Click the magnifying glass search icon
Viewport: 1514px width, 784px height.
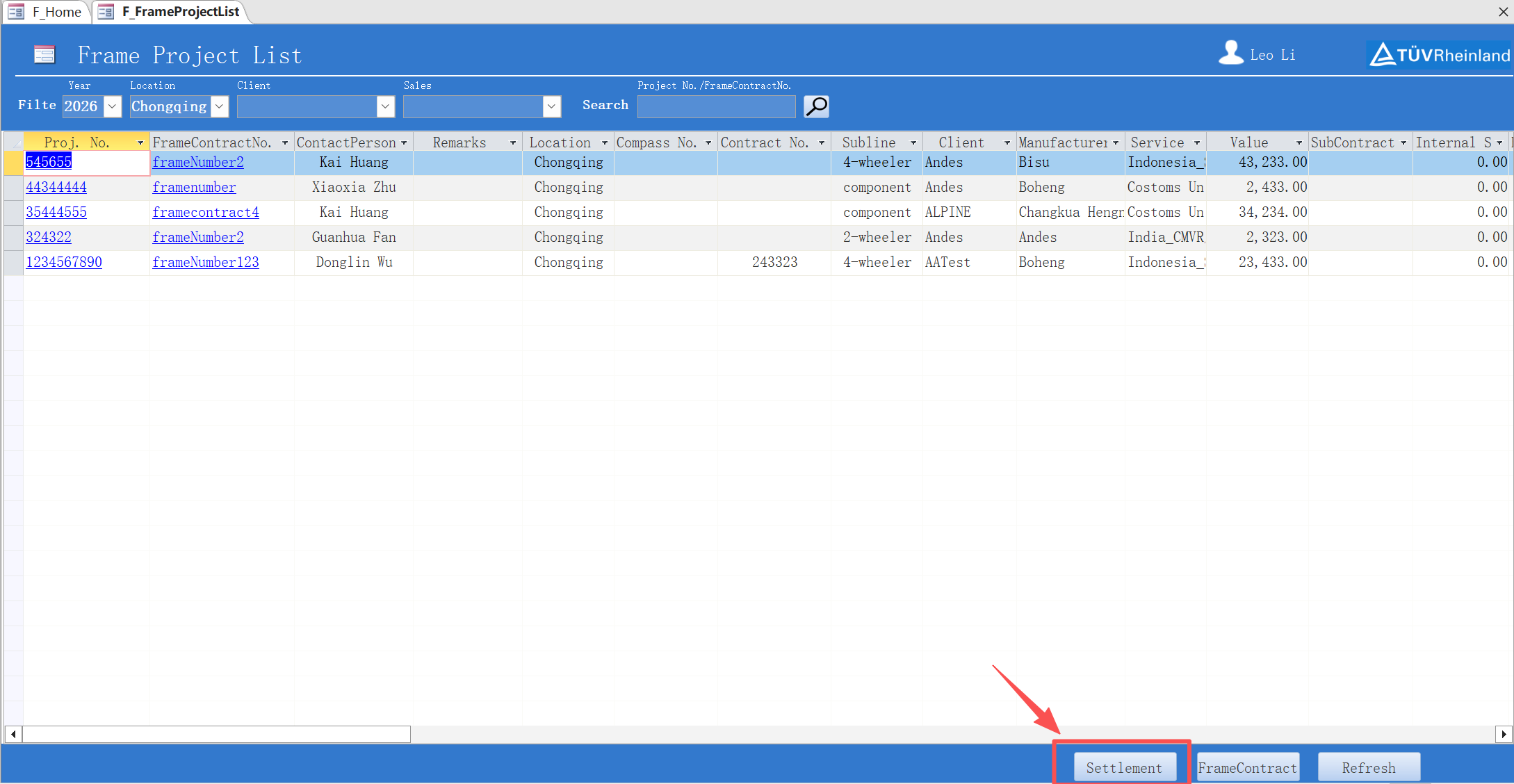(816, 106)
